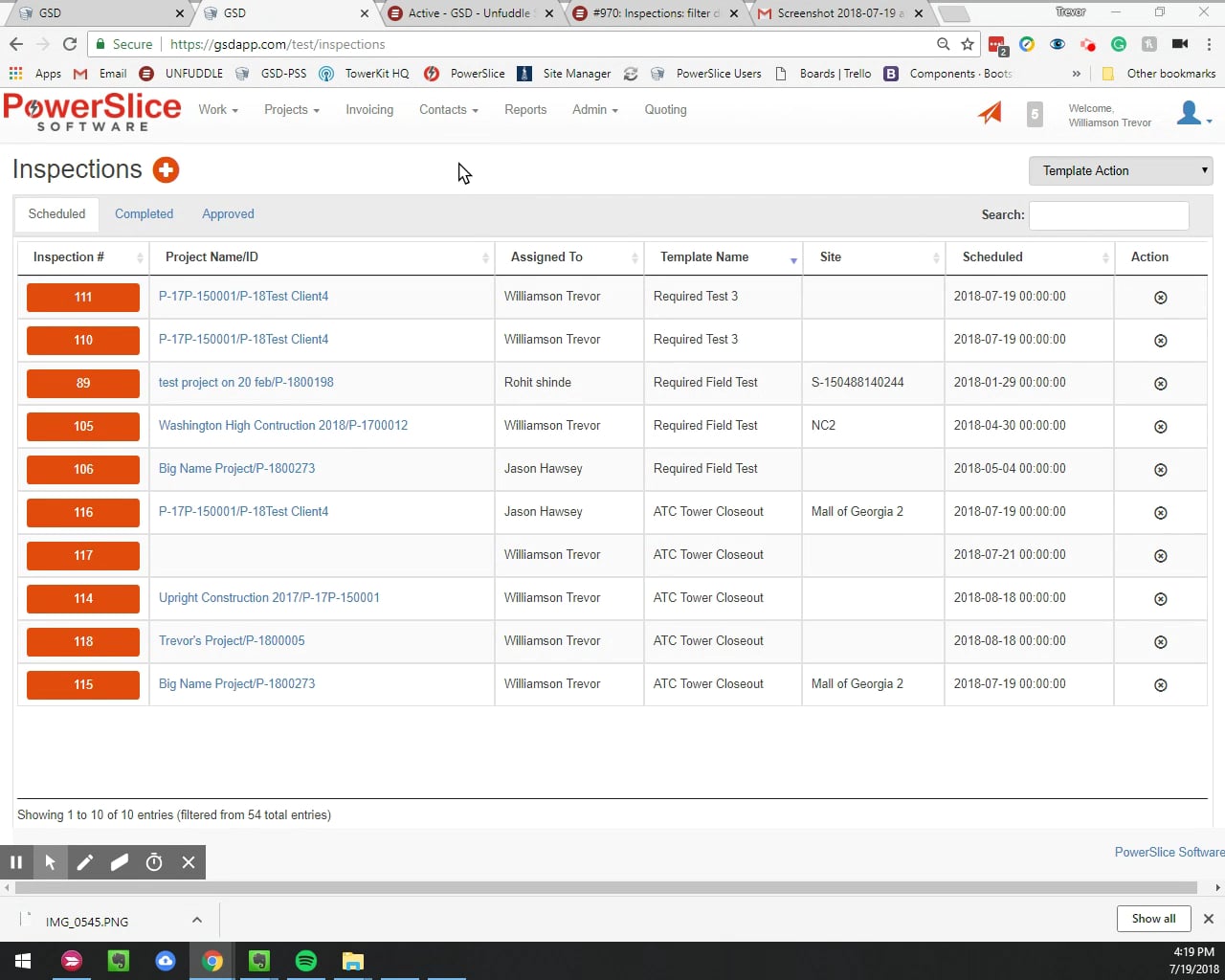1225x980 pixels.
Task: Open inspection number 111 button
Action: click(83, 298)
